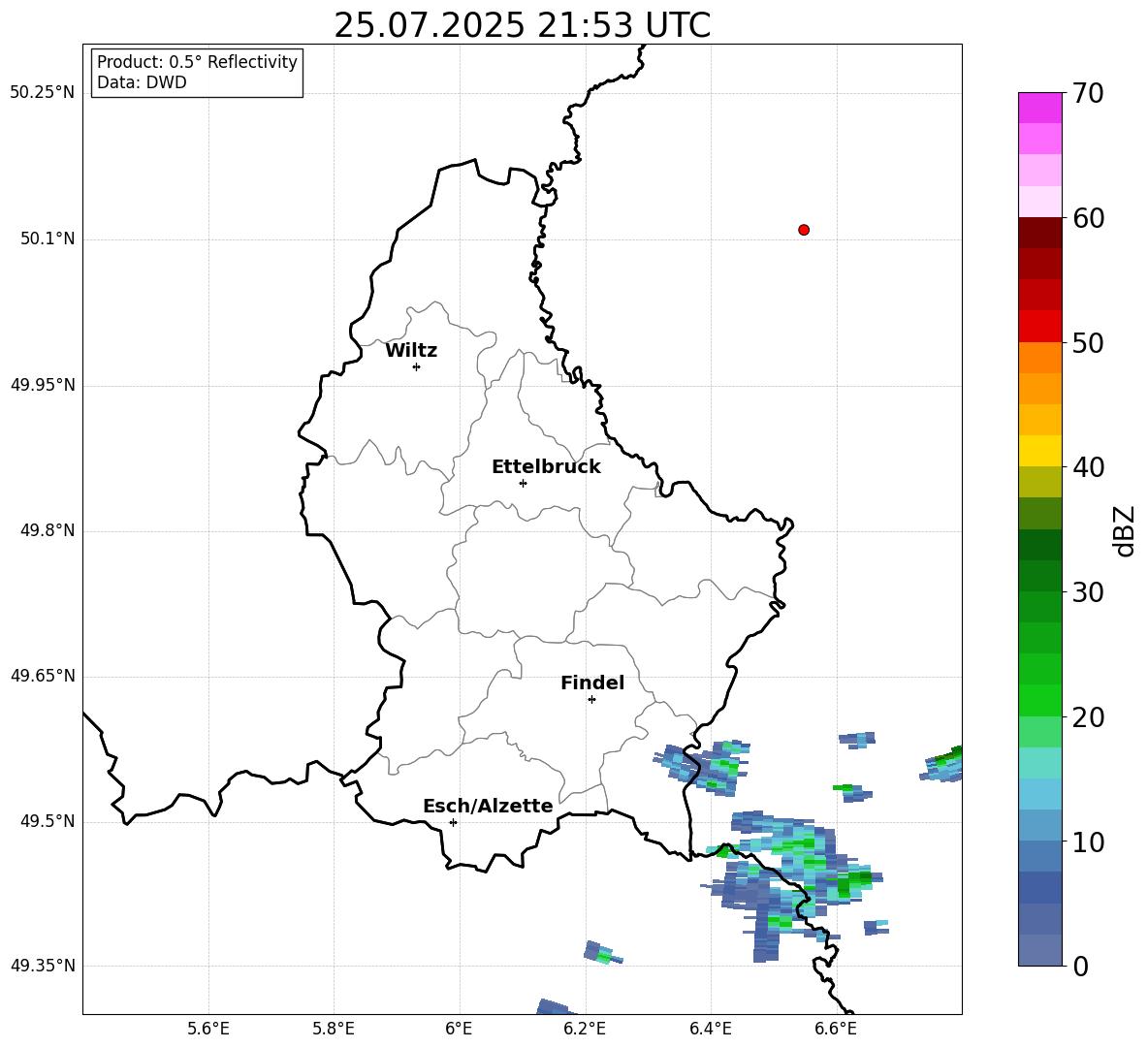Click the 49.5°N latitude label
Screen dimensions: 1148x1048
pos(48,820)
